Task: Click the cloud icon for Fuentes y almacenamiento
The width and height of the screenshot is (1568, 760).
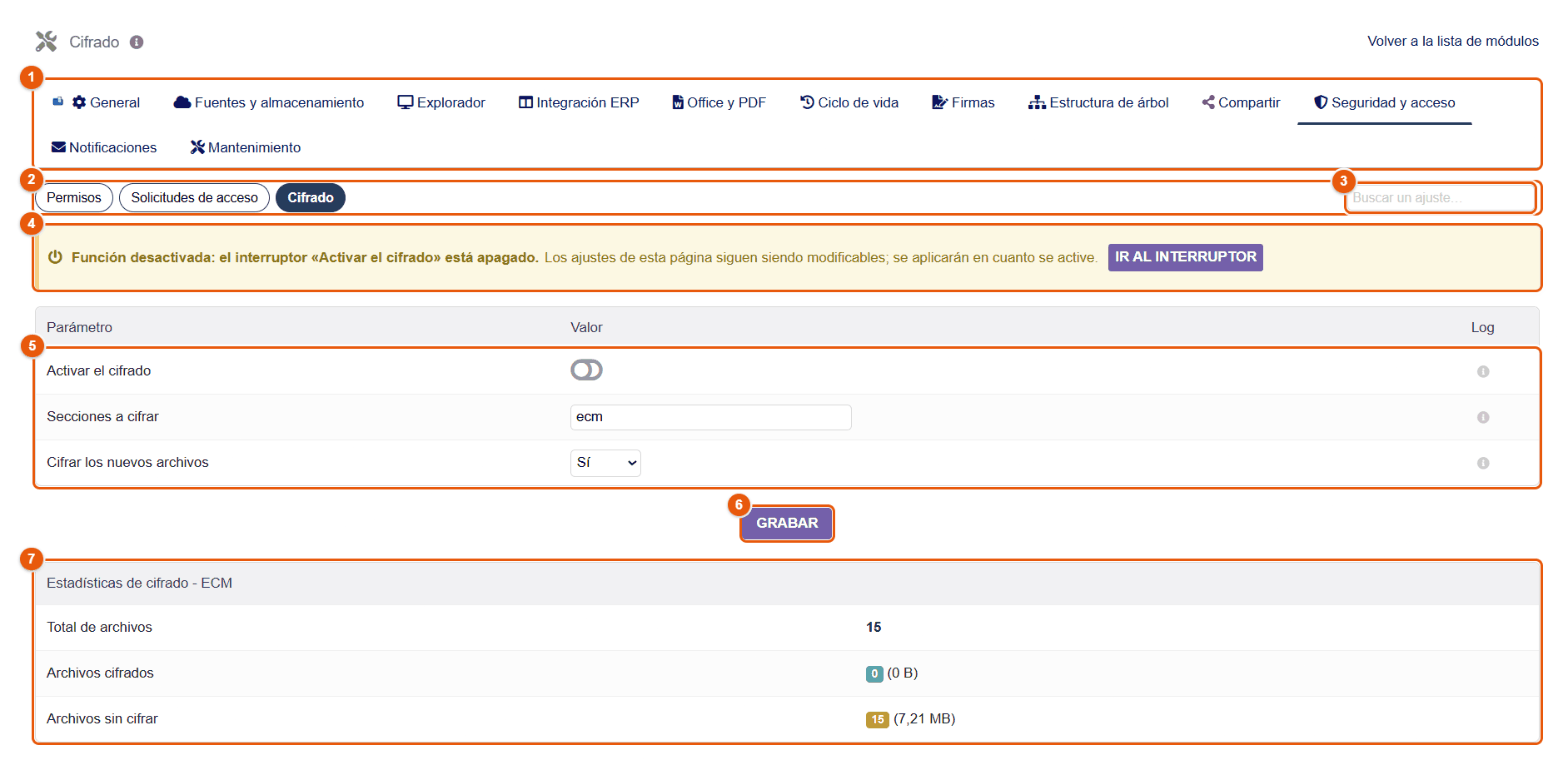Action: point(182,102)
